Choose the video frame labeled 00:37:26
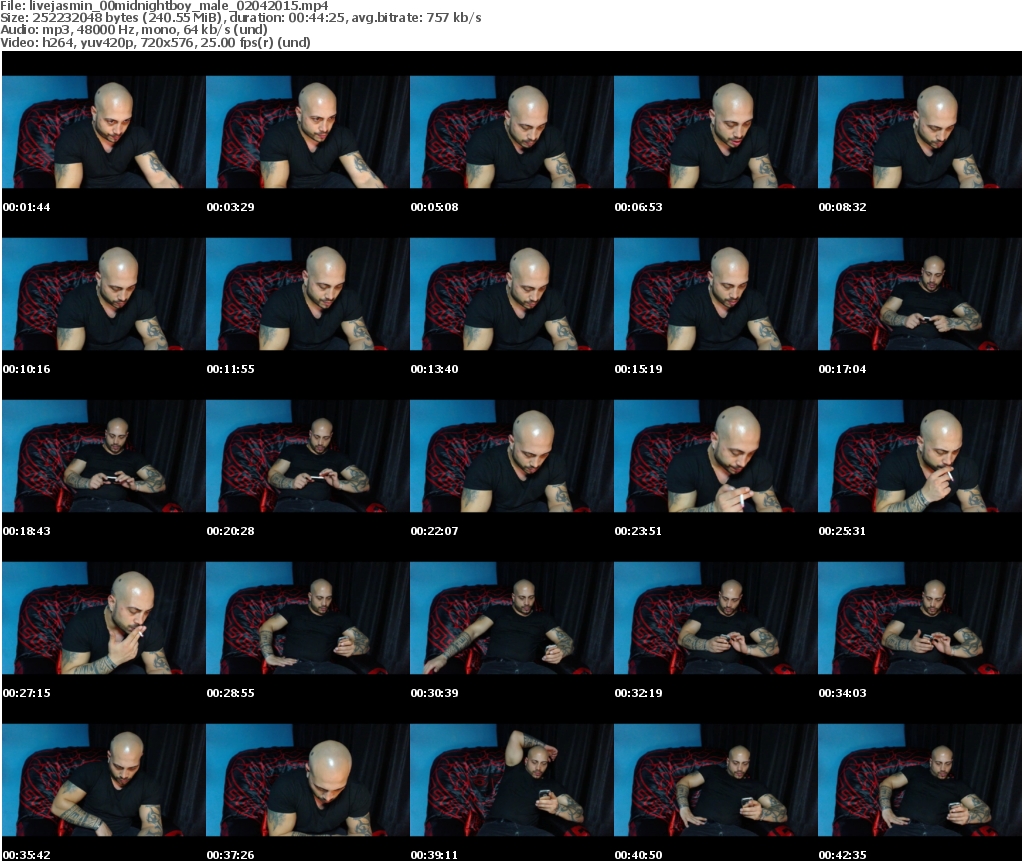Viewport: 1024px width, 861px height. 308,780
